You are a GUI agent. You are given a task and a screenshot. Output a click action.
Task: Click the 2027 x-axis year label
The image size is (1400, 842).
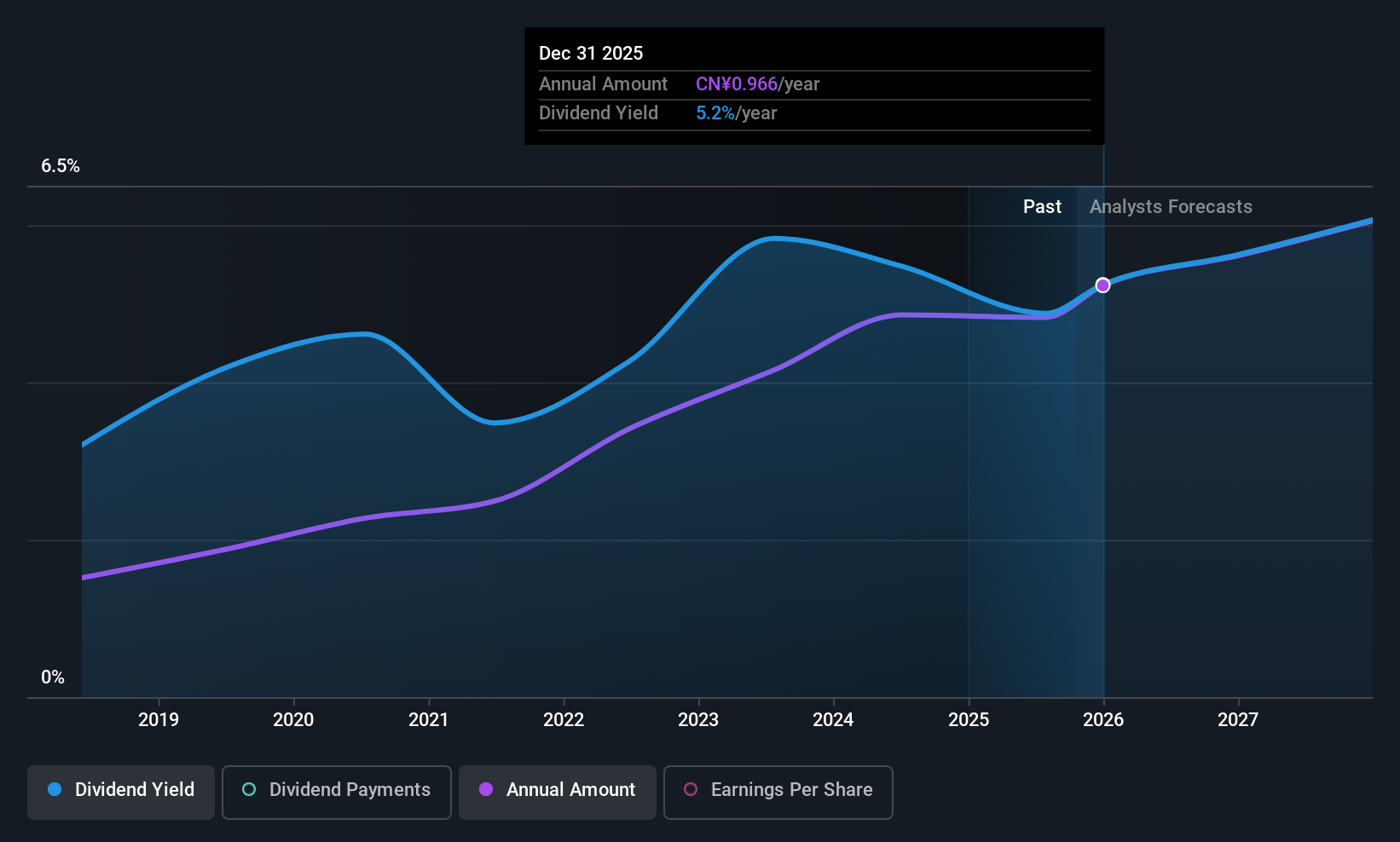click(x=1238, y=720)
